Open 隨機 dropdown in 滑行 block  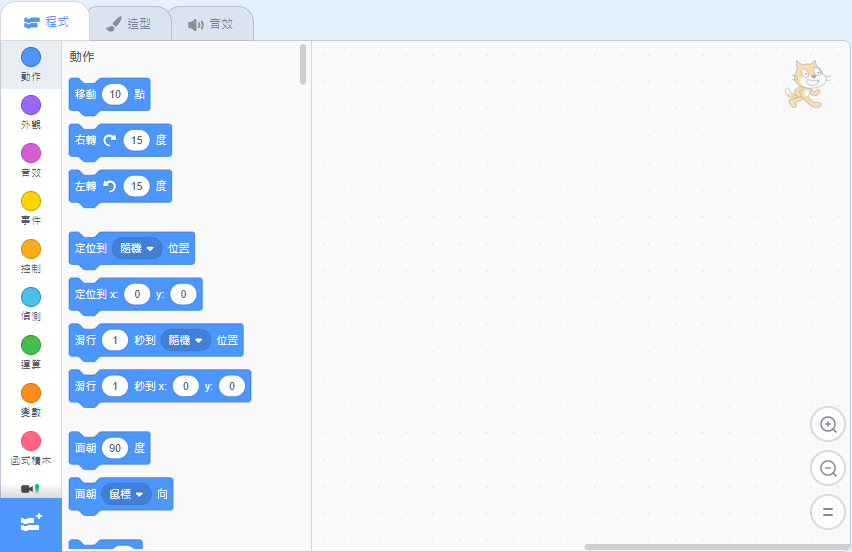click(186, 340)
